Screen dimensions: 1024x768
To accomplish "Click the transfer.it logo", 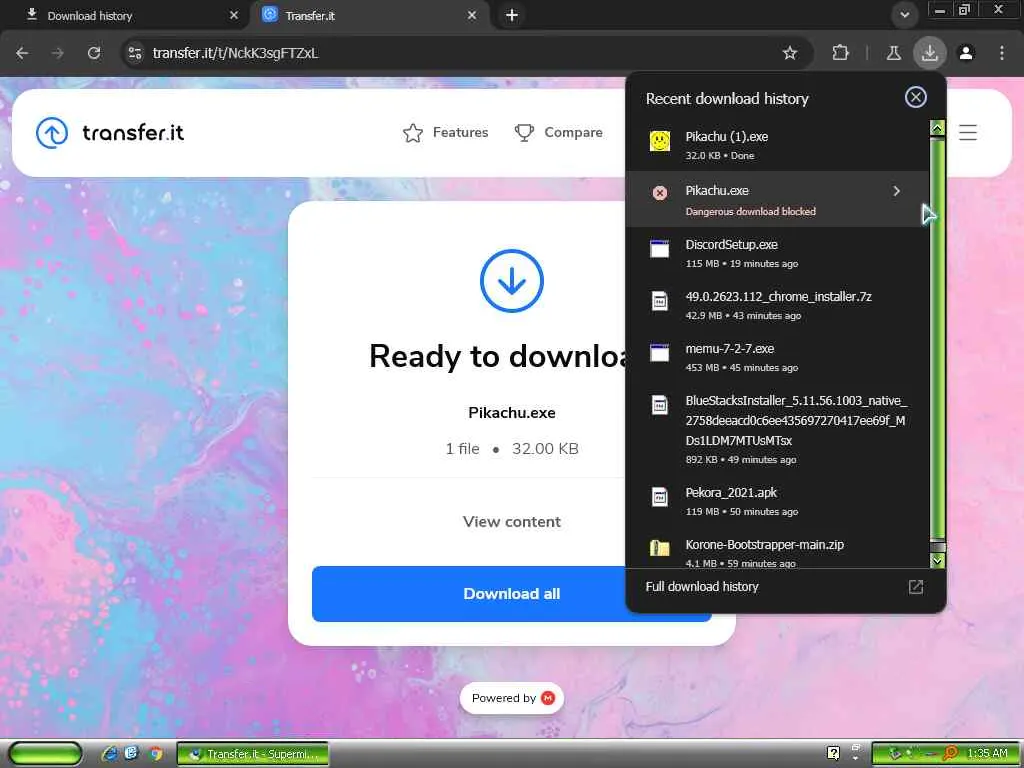I will point(110,133).
